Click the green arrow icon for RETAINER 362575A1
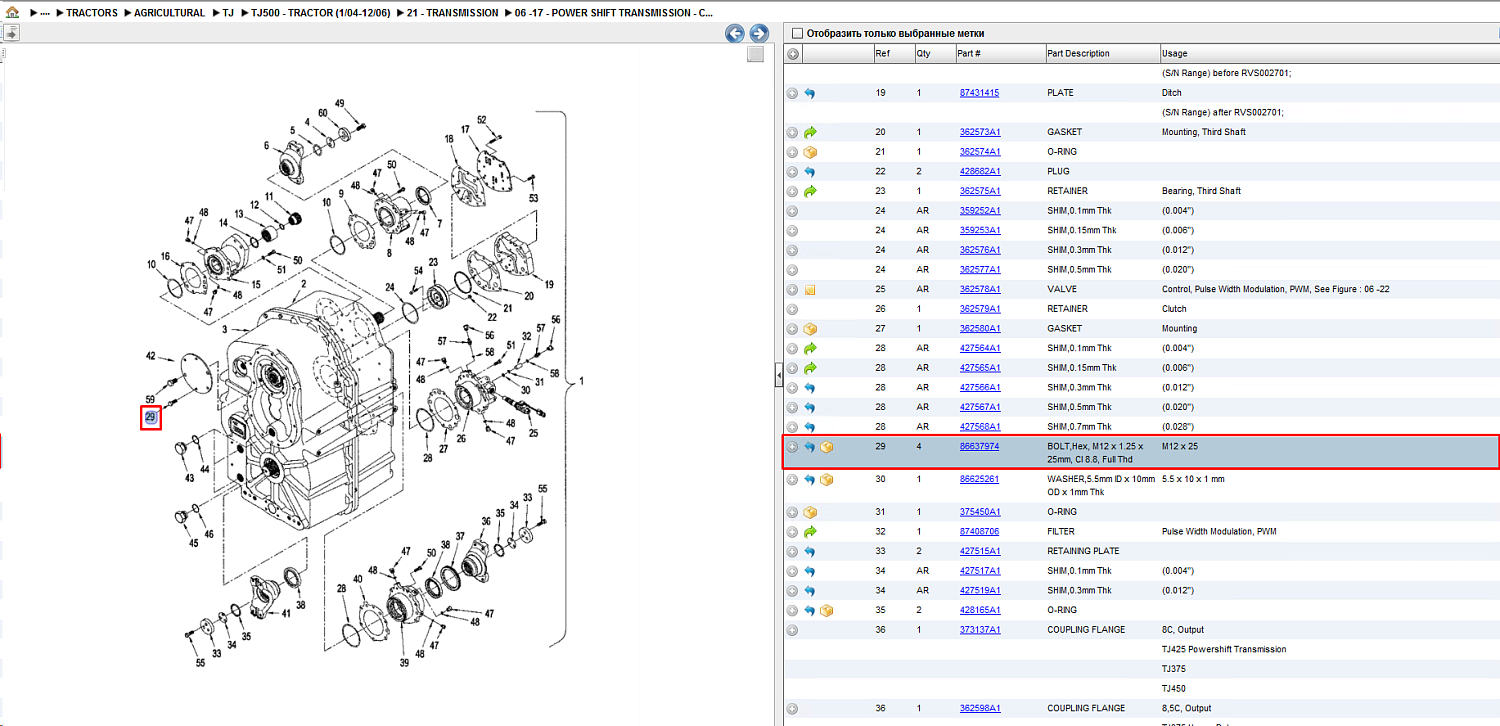The image size is (1500, 726). (x=810, y=191)
